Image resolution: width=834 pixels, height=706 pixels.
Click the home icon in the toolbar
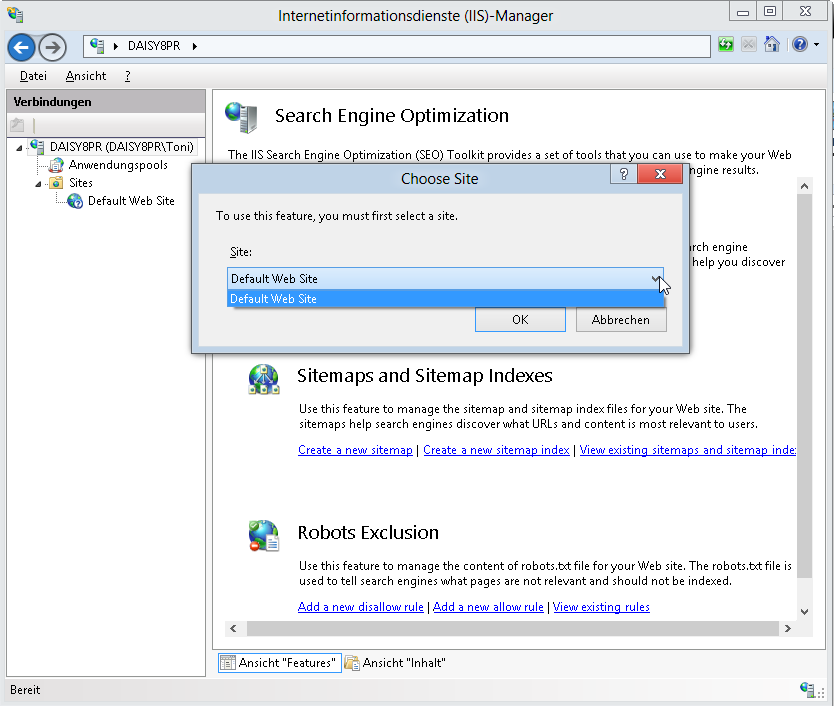[x=771, y=45]
